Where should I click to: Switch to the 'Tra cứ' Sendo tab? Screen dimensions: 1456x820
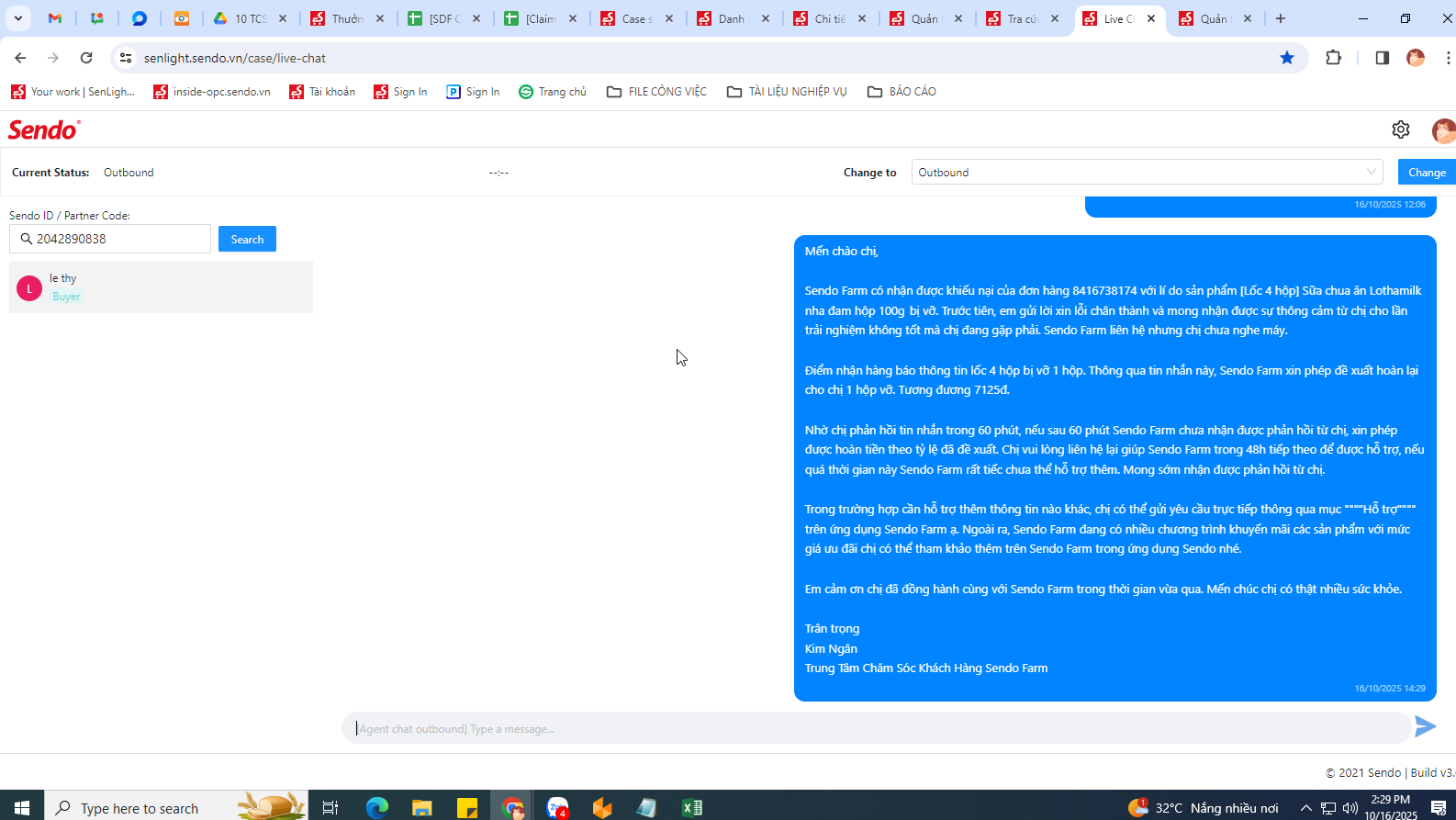(x=1022, y=18)
